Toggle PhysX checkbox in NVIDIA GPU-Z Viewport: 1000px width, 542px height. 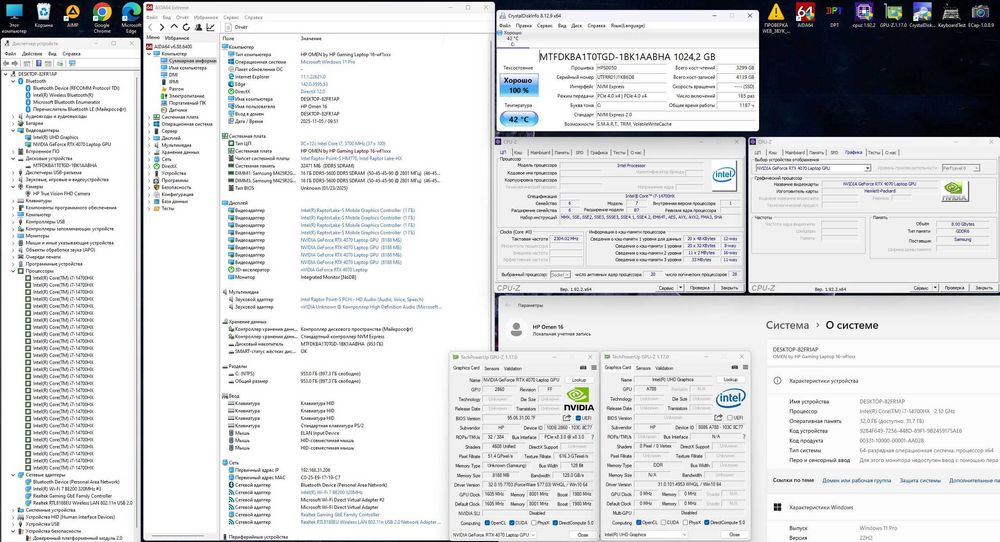click(533, 523)
